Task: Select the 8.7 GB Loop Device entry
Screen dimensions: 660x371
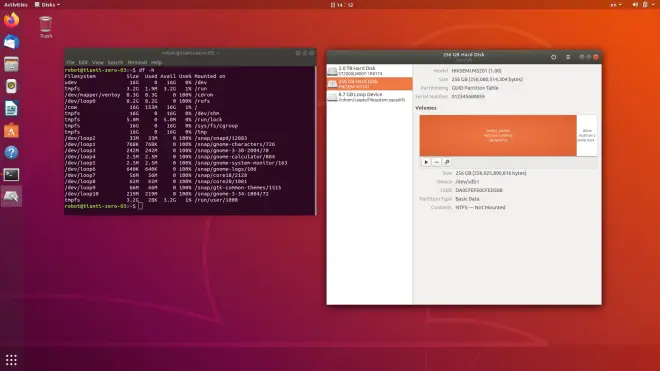Action: pyautogui.click(x=370, y=97)
